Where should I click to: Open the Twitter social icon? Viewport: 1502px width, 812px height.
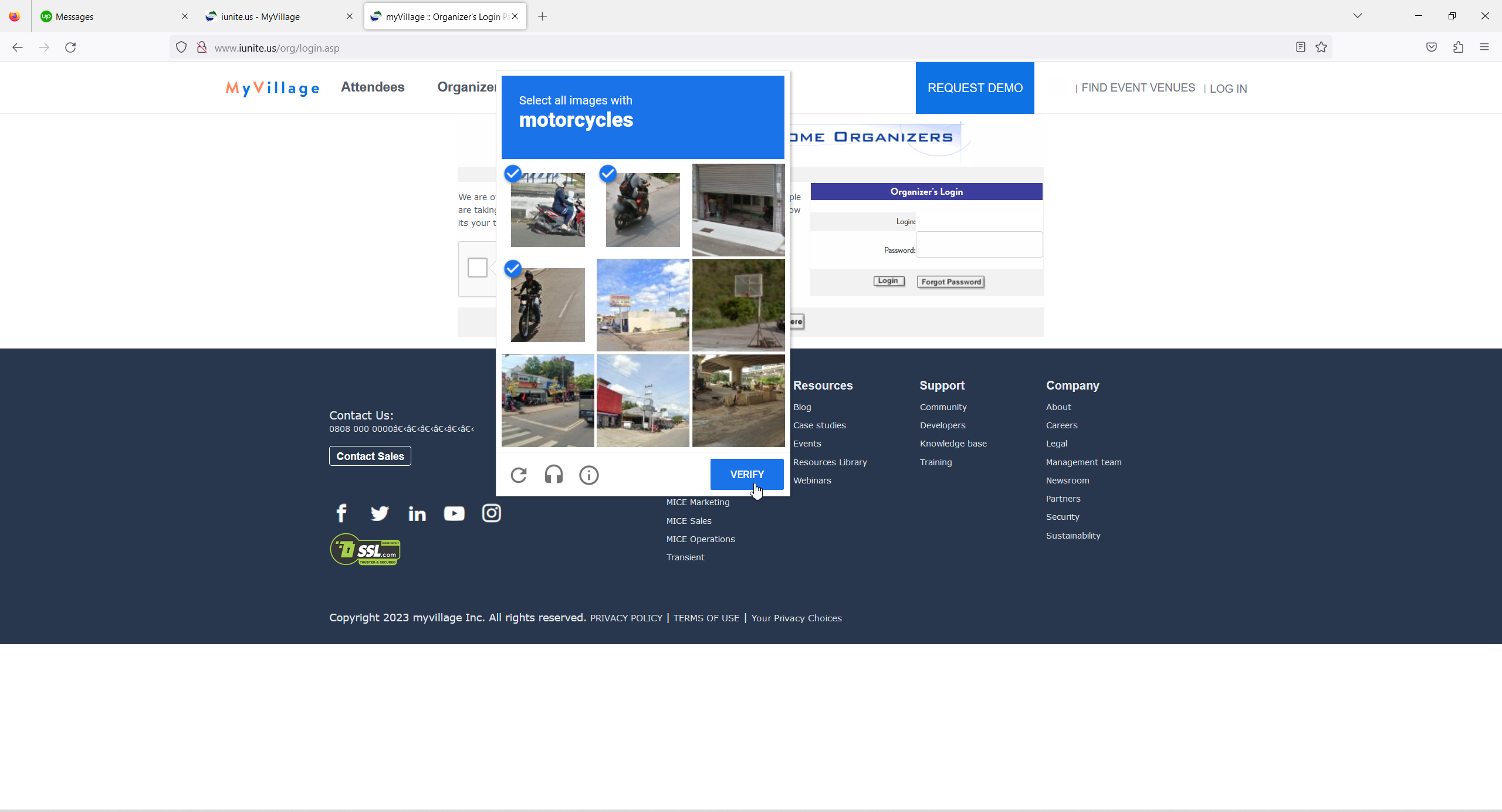point(380,513)
